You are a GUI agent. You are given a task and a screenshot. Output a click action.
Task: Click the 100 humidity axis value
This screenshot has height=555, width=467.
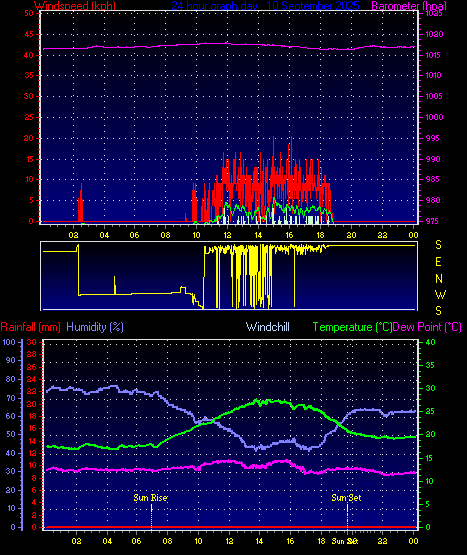9,342
